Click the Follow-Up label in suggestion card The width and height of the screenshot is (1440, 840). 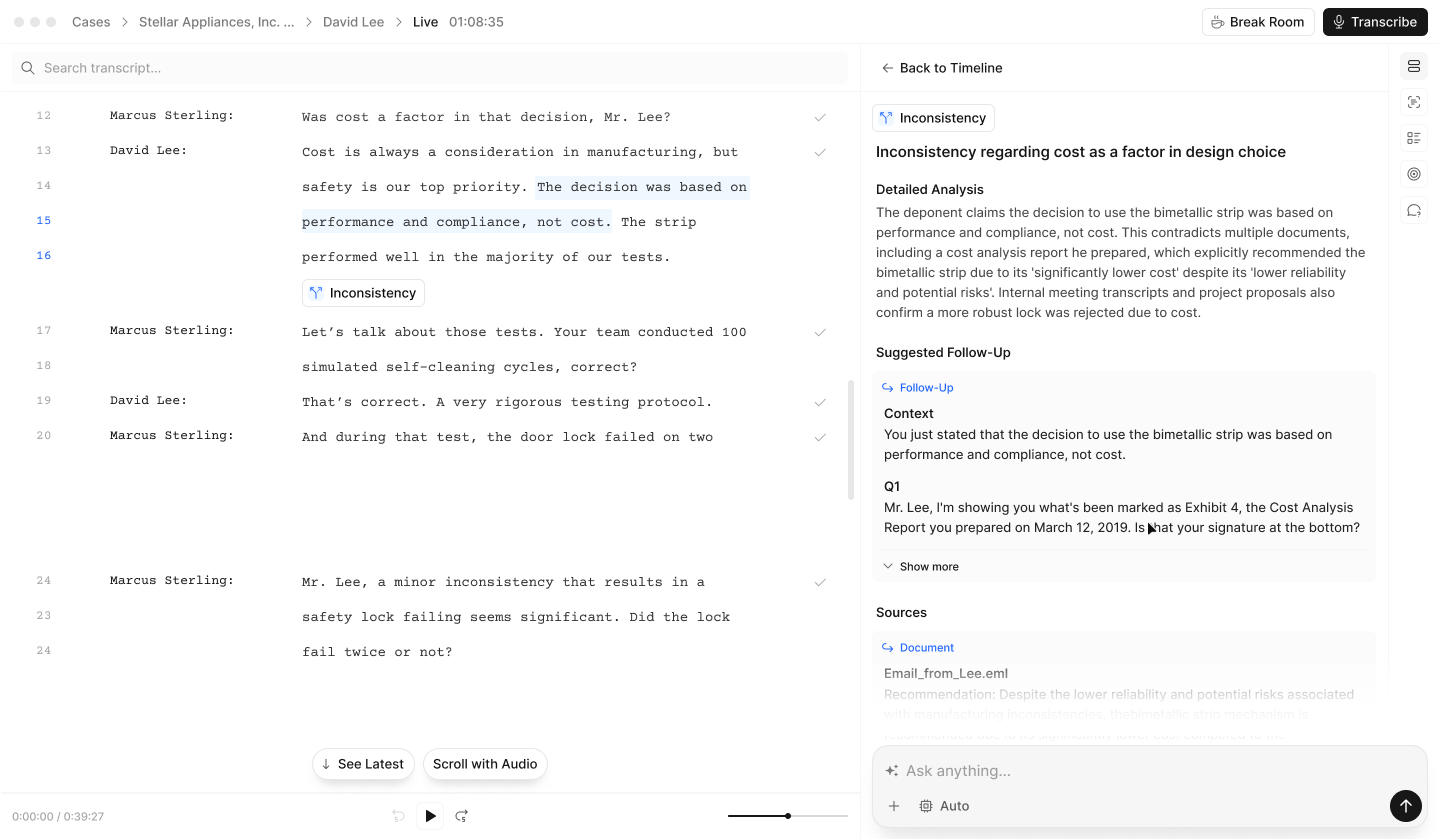(917, 388)
